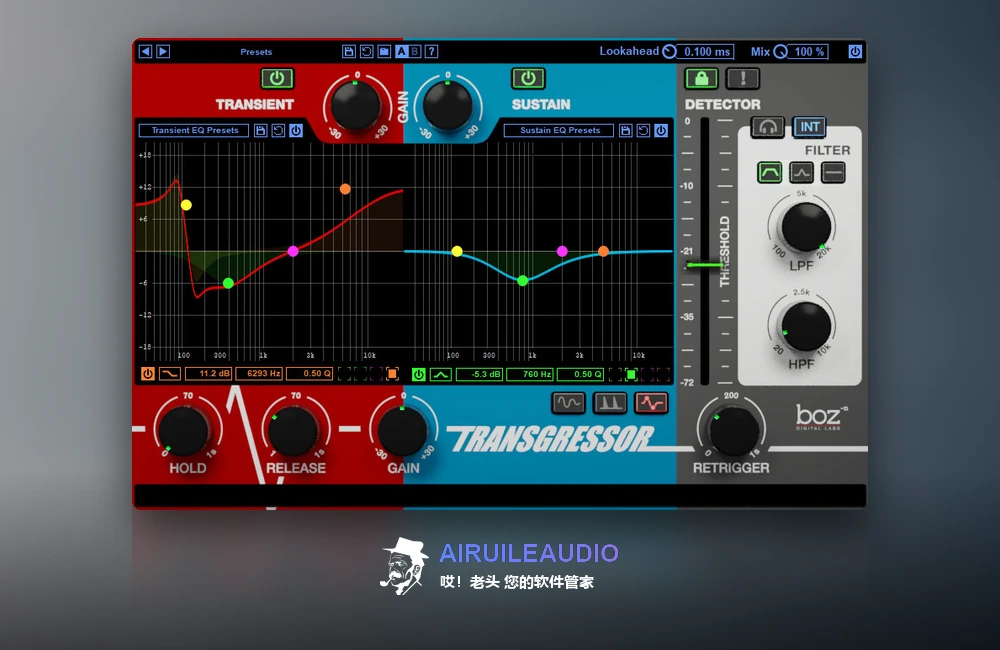Open the Sustain EQ Presets dropdown
The height and width of the screenshot is (650, 1000).
[559, 130]
